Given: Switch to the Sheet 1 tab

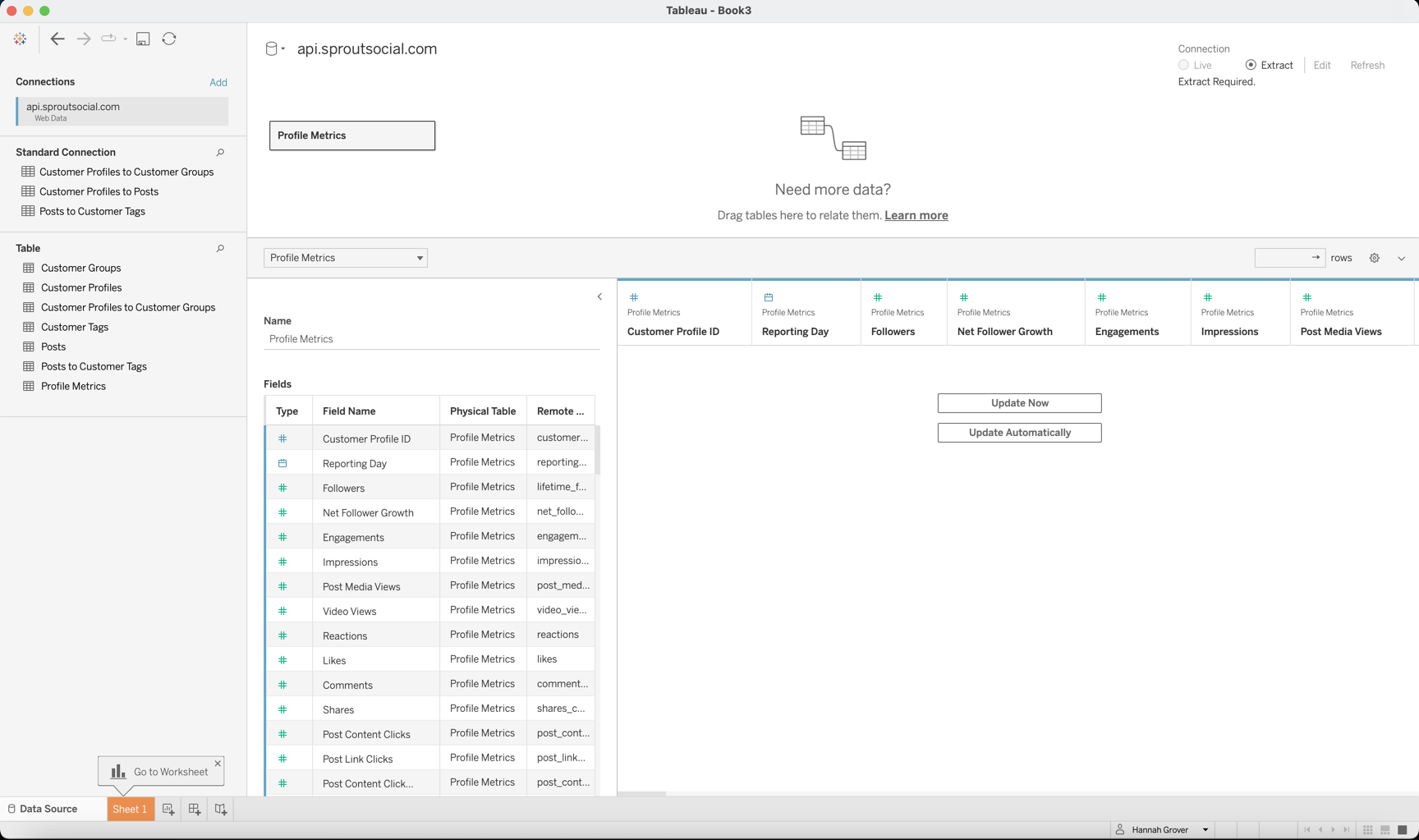Looking at the screenshot, I should click(x=130, y=809).
